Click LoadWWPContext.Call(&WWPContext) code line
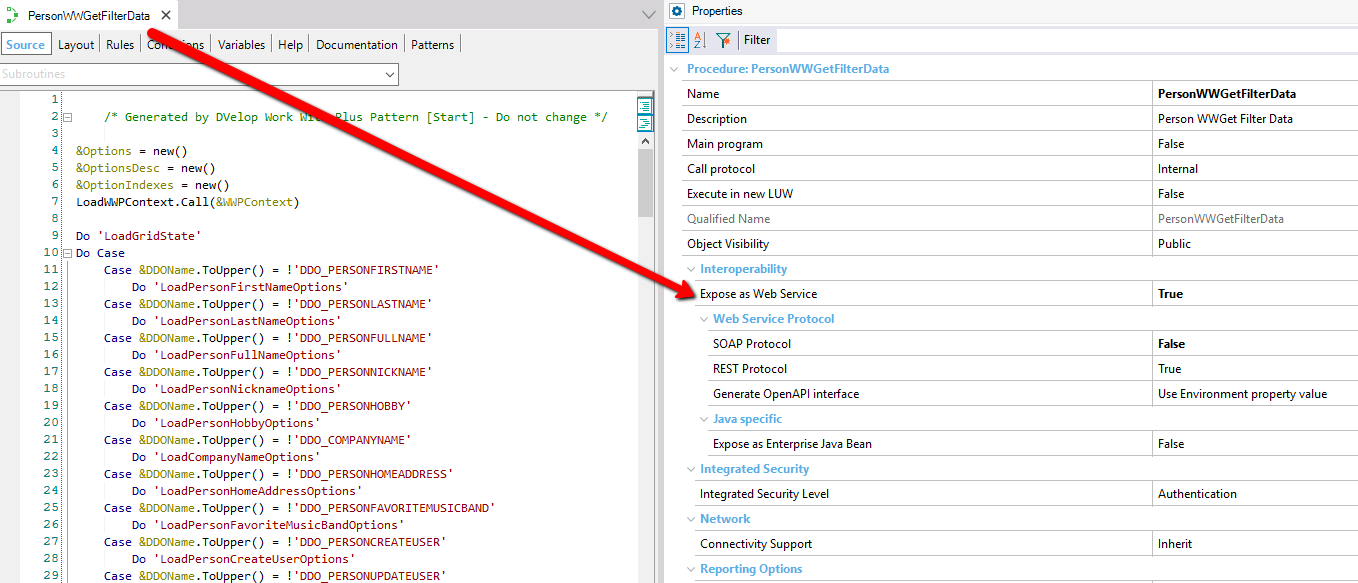 click(x=188, y=202)
